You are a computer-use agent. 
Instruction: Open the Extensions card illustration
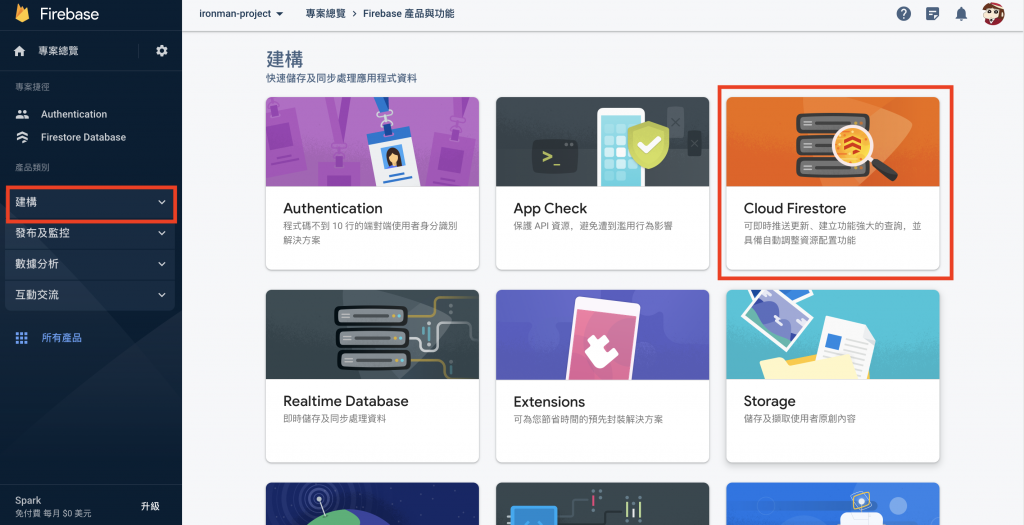coord(602,334)
